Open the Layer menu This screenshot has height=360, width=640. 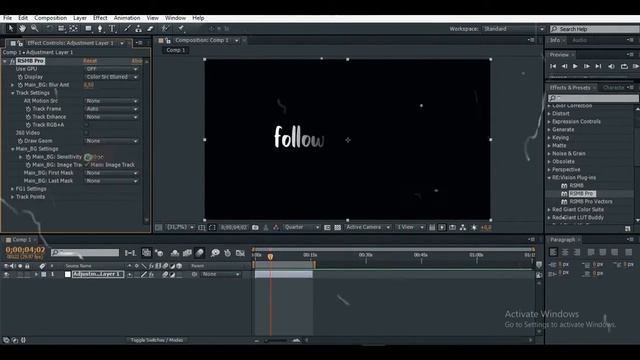pyautogui.click(x=80, y=18)
